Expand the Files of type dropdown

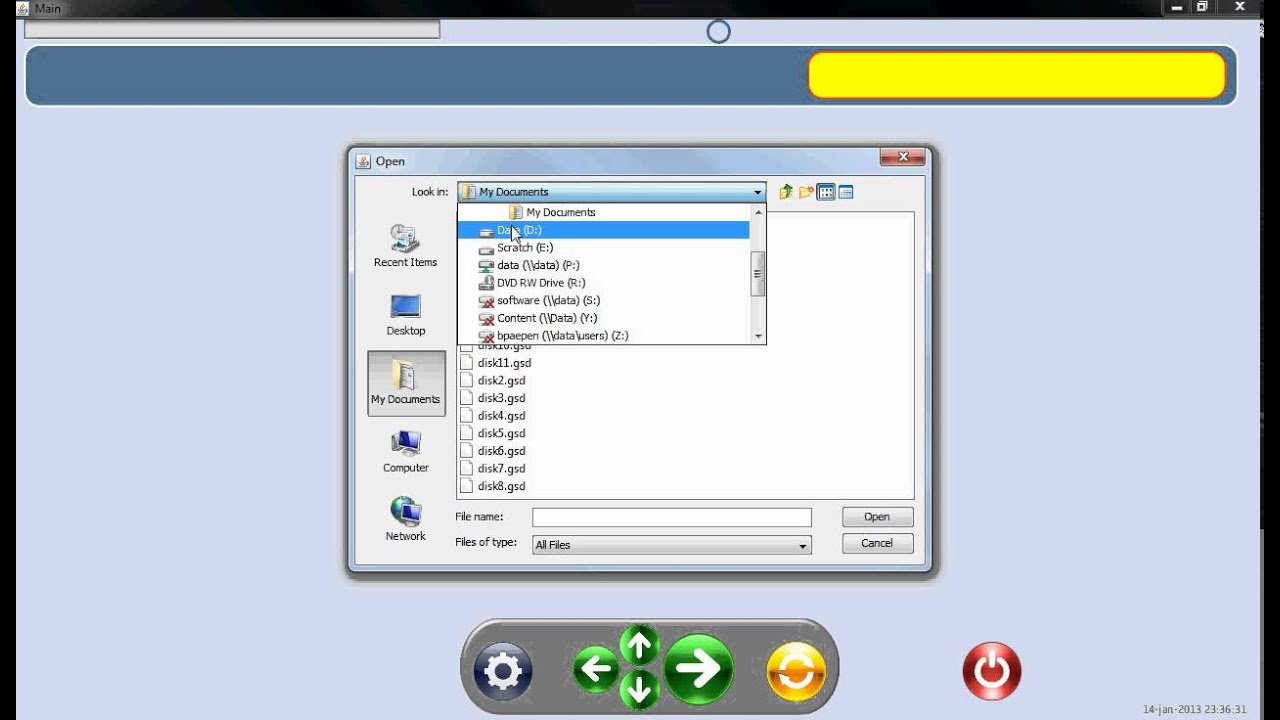pos(802,545)
